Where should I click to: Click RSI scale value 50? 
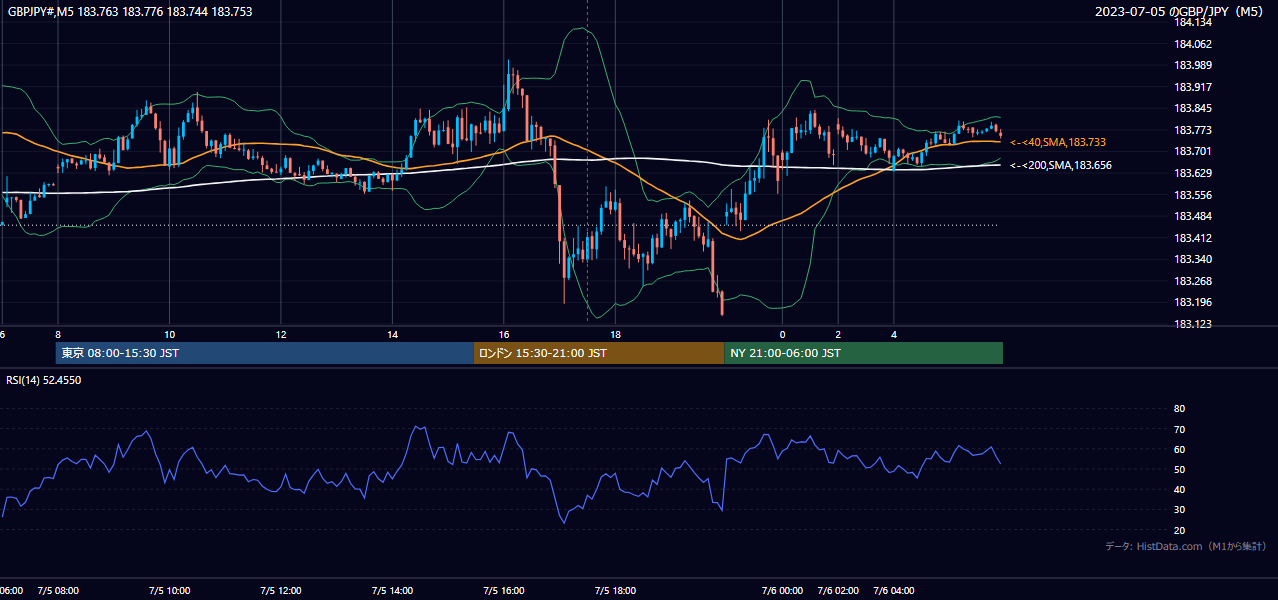[x=1179, y=469]
